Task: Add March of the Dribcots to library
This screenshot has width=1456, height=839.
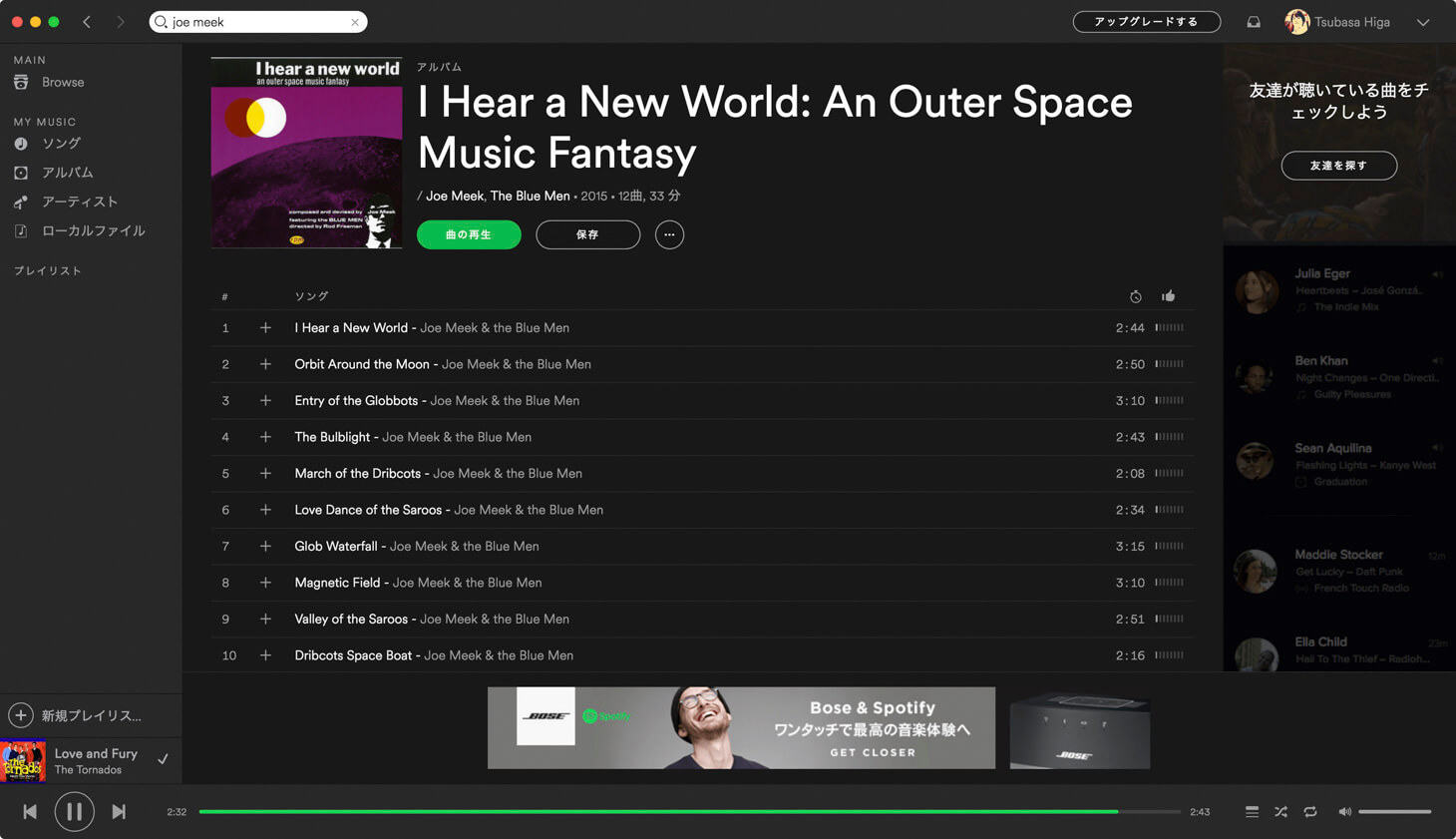Action: (x=265, y=473)
